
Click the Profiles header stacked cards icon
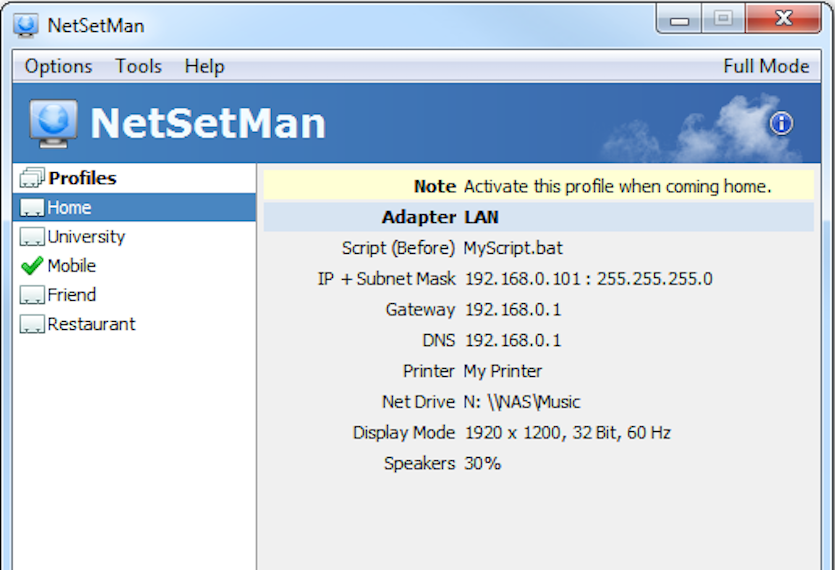pyautogui.click(x=32, y=178)
